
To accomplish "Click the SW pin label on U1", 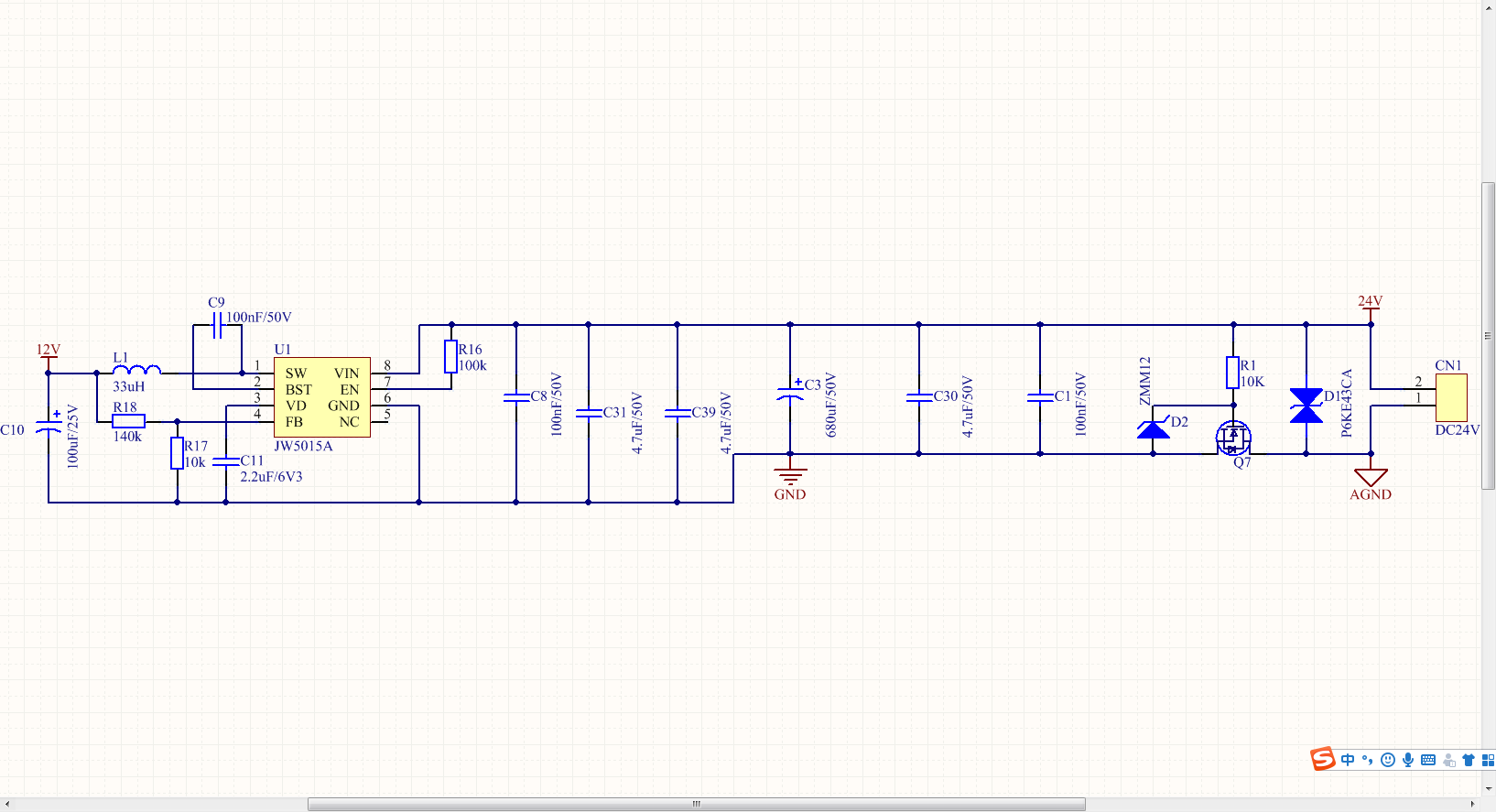I will (296, 374).
